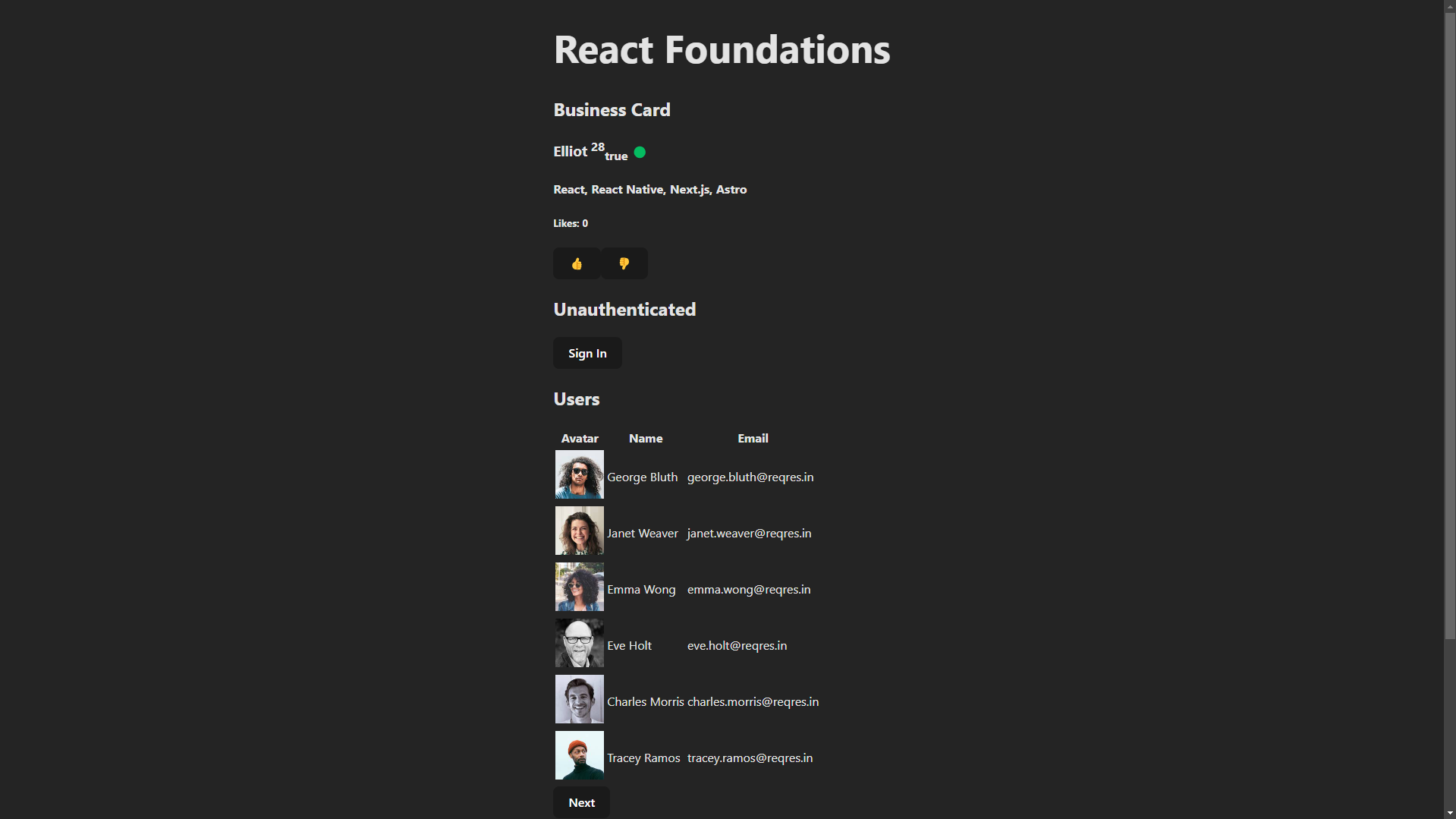Click the thumbs up like button

[x=577, y=263]
